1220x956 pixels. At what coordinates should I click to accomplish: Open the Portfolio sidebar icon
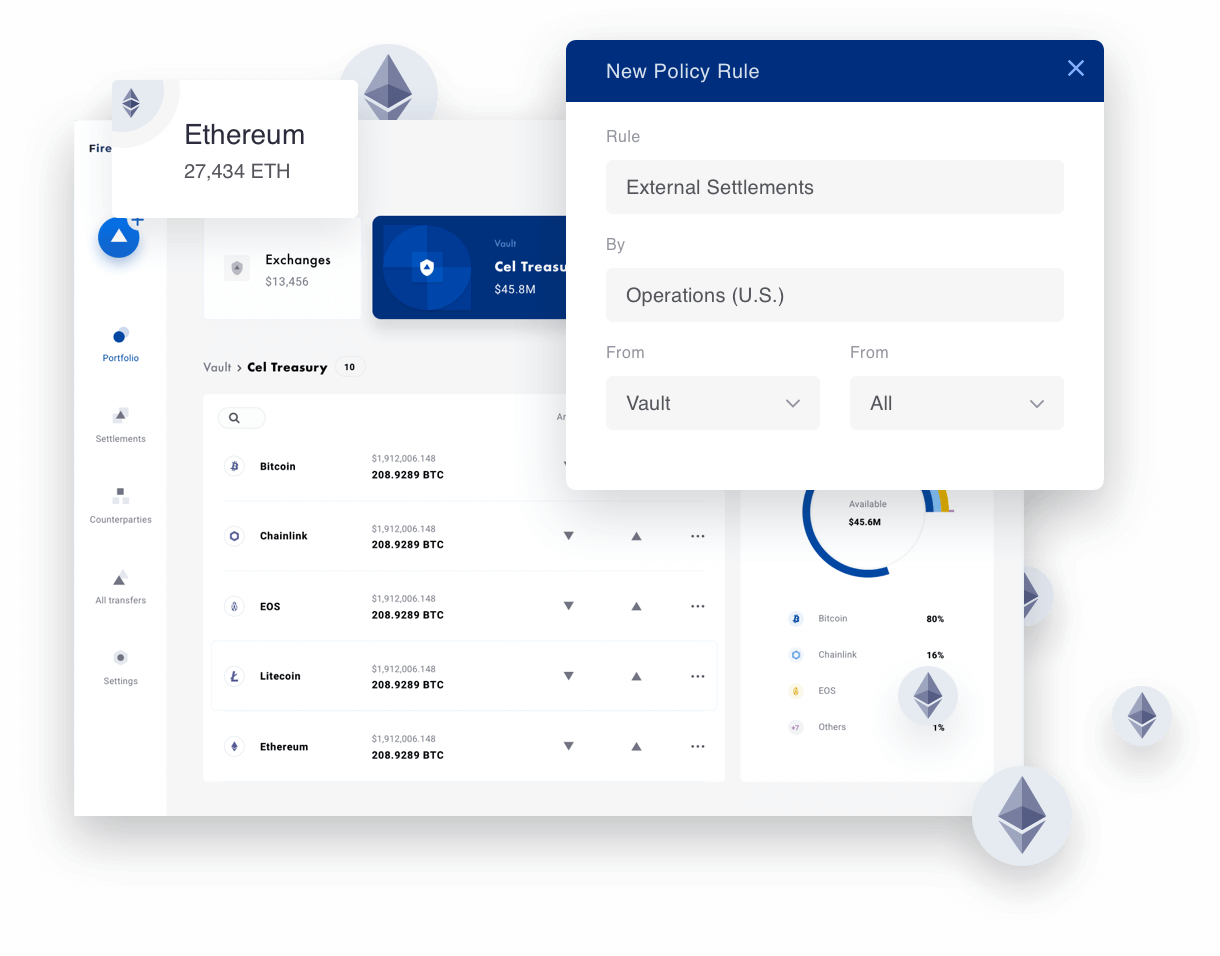point(120,337)
